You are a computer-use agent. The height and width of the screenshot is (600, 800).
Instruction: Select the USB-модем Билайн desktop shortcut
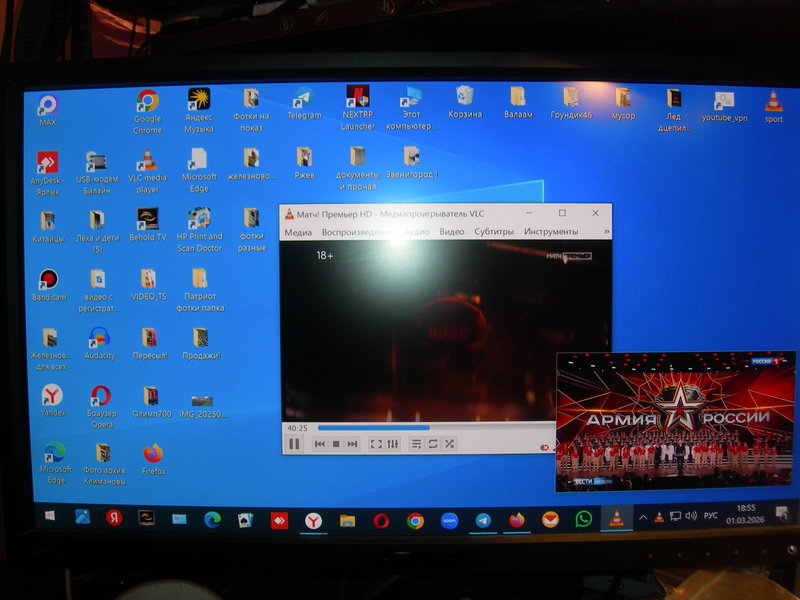[x=96, y=173]
